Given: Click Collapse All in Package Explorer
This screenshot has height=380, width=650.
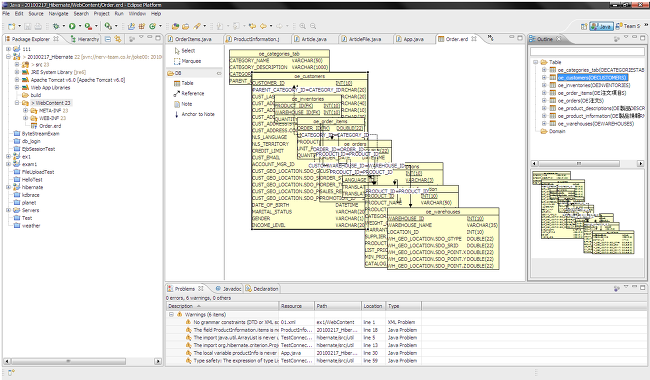Looking at the screenshot, I should (108, 39).
